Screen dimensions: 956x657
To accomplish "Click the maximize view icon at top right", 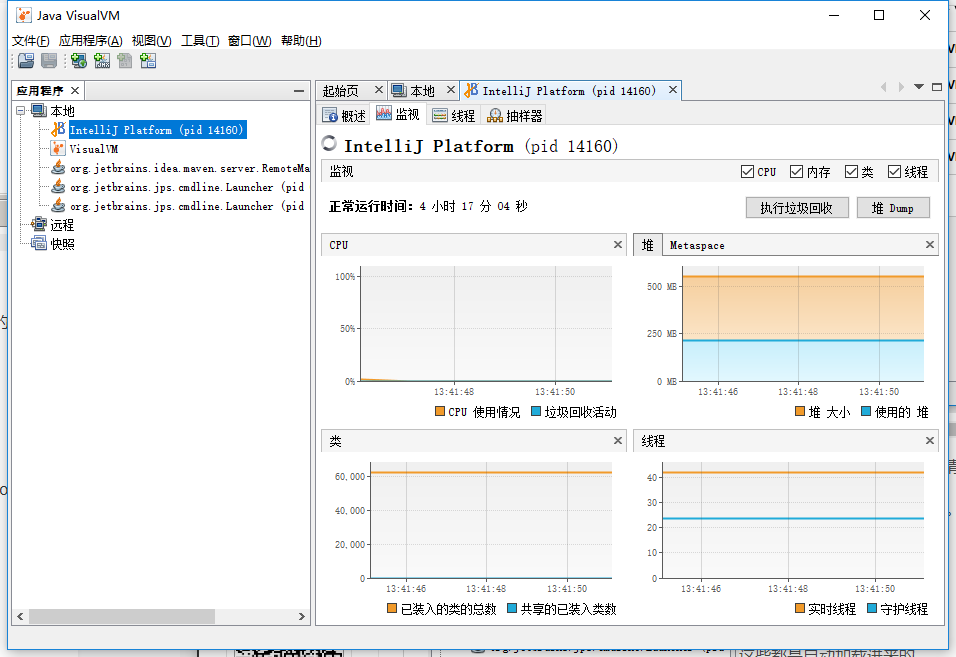I will coord(936,87).
